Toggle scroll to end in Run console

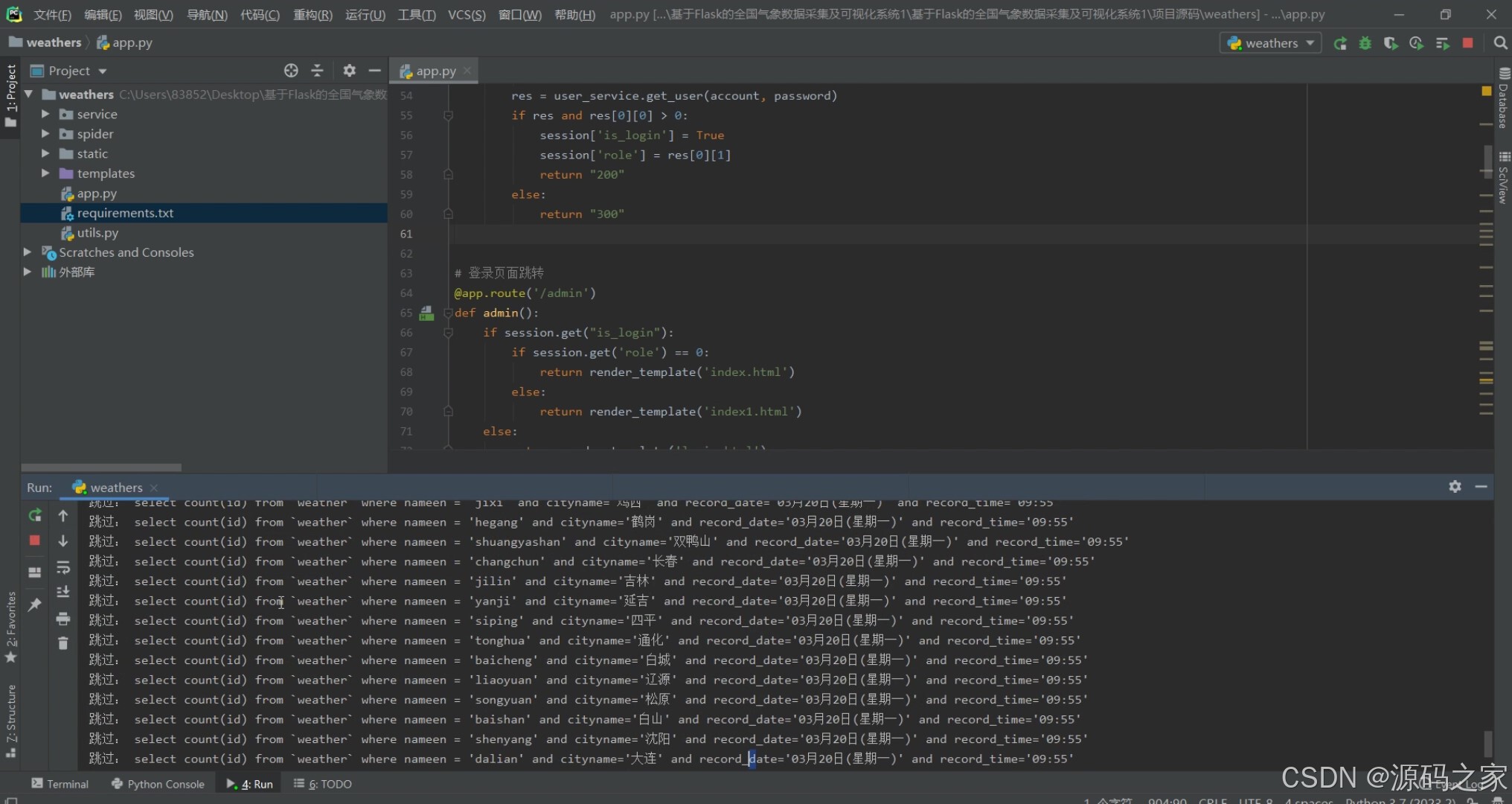63,593
